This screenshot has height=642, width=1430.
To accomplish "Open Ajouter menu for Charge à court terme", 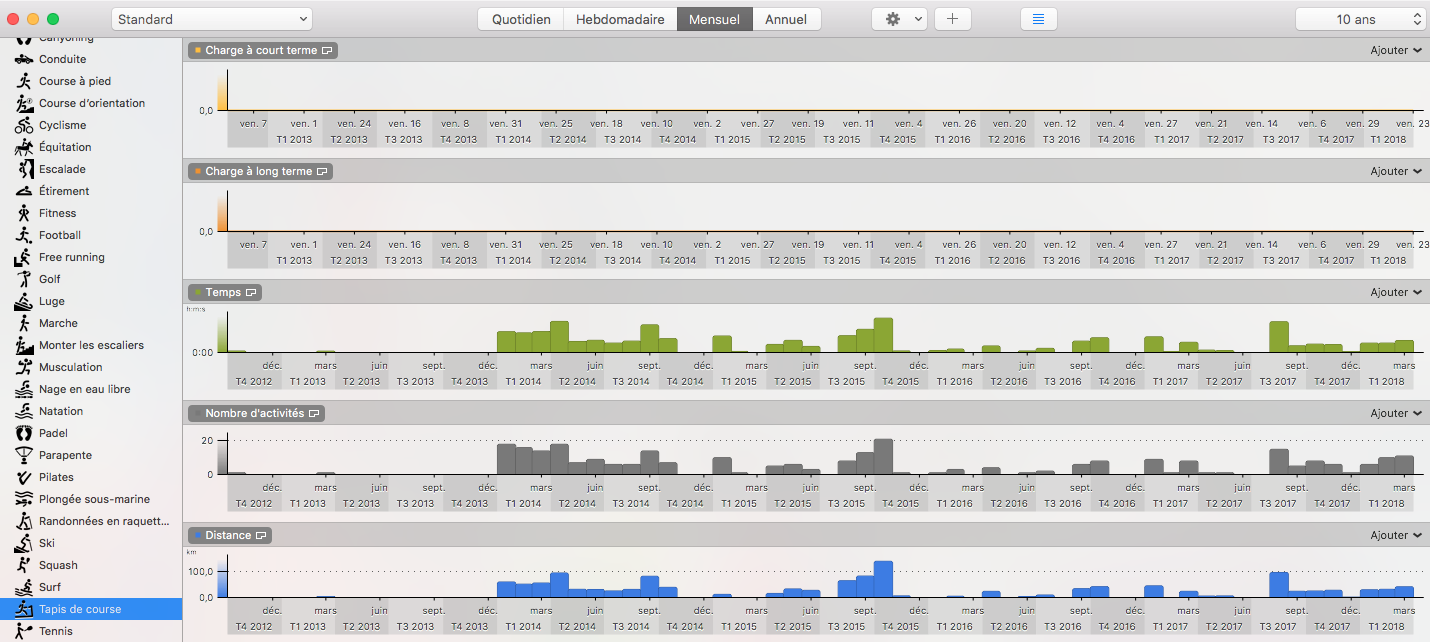I will click(1395, 50).
